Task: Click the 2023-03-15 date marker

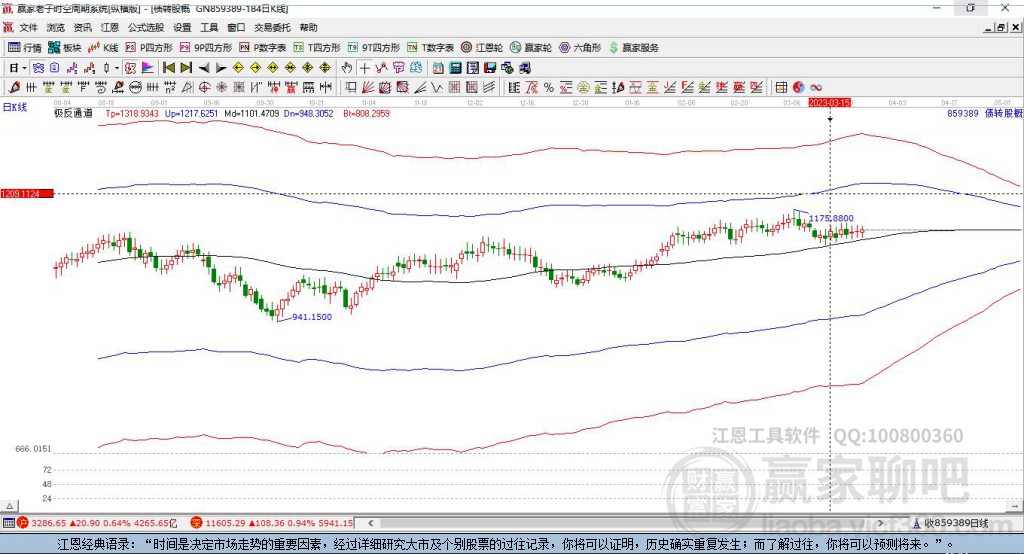Action: 830,103
